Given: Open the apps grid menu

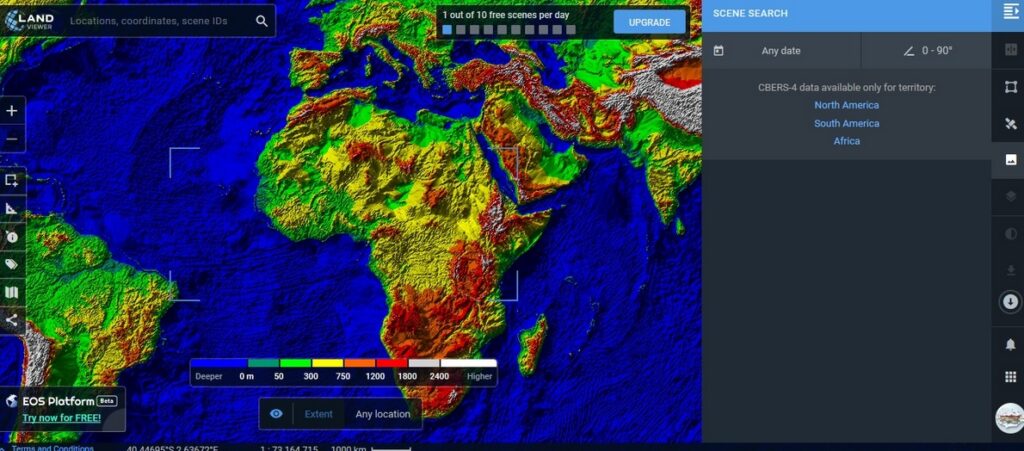Looking at the screenshot, I should click(1009, 377).
